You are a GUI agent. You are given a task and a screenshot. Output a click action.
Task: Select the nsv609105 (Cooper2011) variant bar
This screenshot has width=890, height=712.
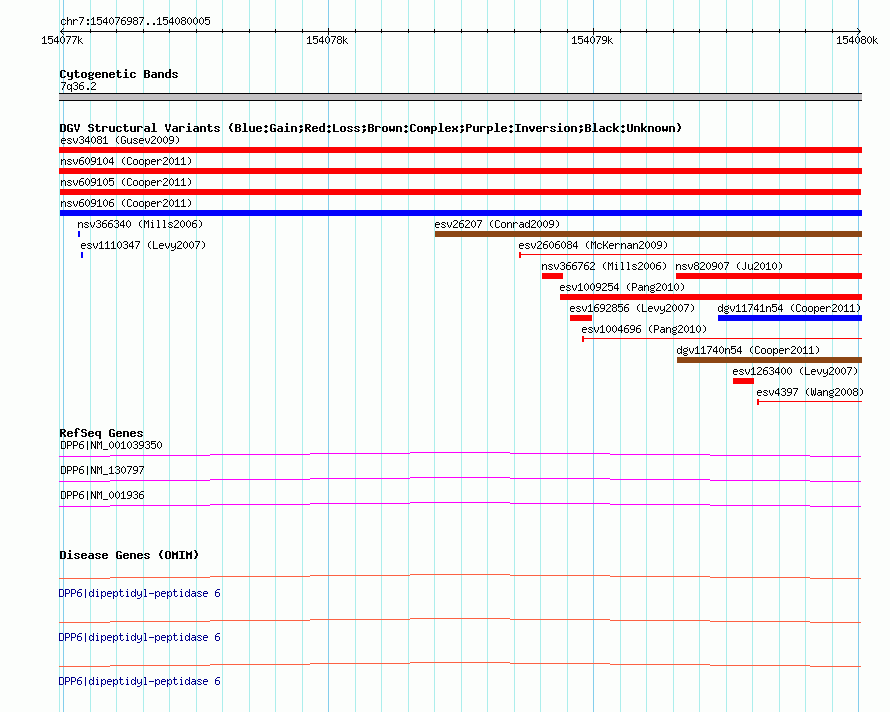pyautogui.click(x=460, y=192)
